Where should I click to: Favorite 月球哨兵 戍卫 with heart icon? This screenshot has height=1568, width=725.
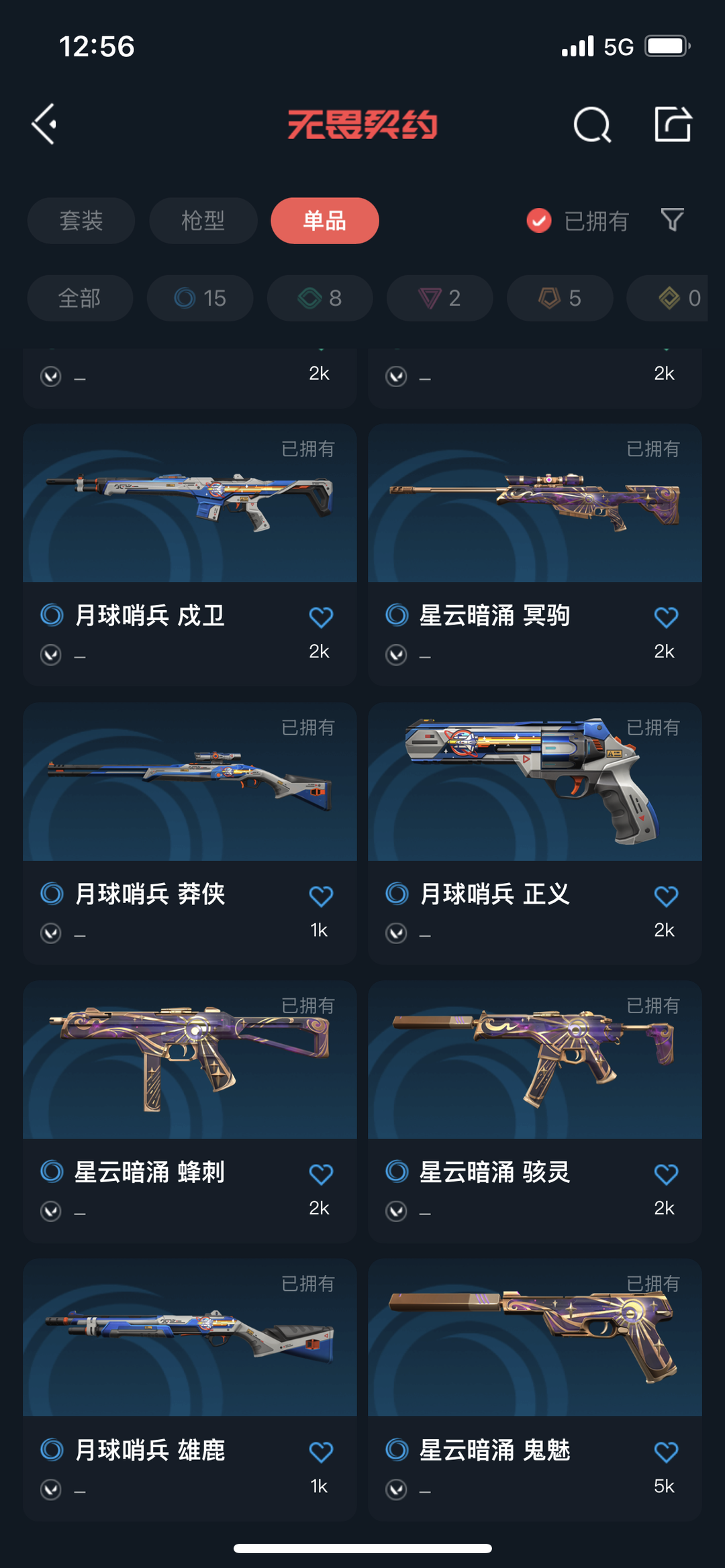pyautogui.click(x=321, y=617)
